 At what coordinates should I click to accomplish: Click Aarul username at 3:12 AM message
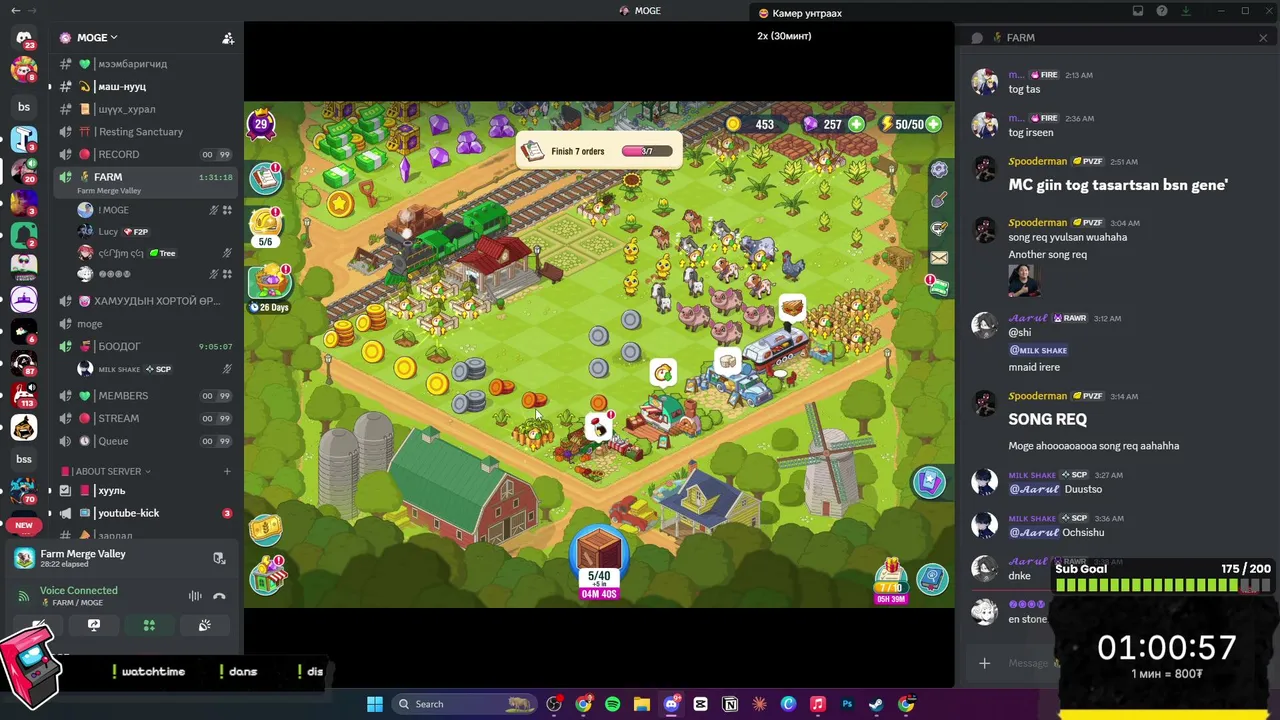(1028, 318)
